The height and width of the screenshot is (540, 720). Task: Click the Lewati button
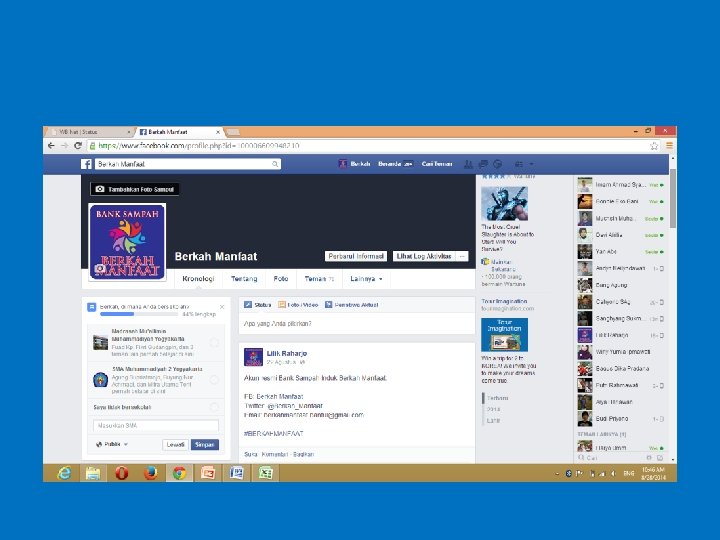[x=175, y=444]
